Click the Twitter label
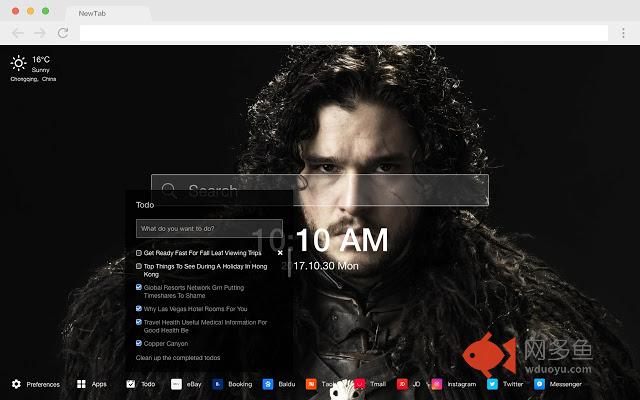This screenshot has width=640, height=400. click(513, 384)
